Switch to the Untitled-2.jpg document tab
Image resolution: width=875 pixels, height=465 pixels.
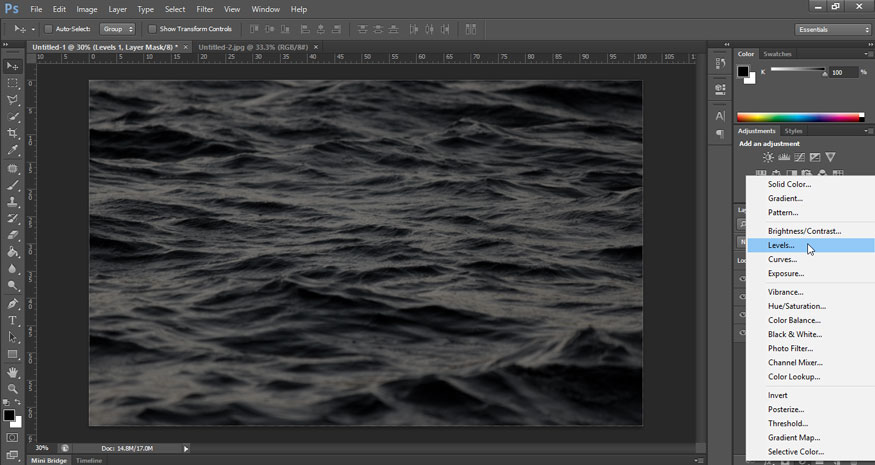tap(253, 47)
